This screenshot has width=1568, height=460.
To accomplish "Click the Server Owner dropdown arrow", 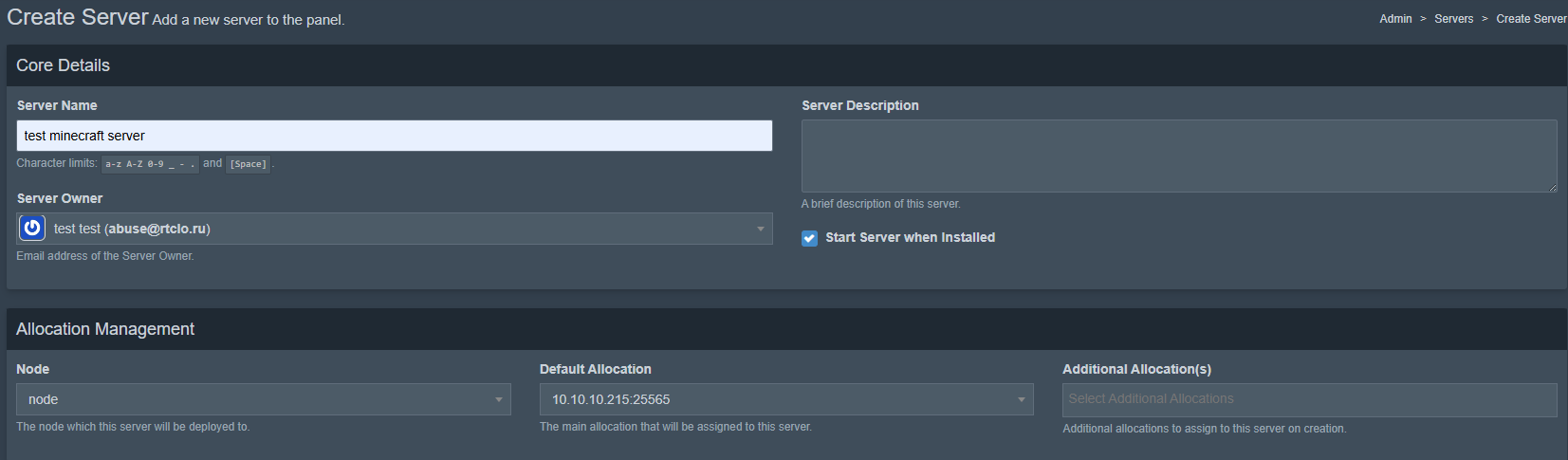I will [760, 229].
